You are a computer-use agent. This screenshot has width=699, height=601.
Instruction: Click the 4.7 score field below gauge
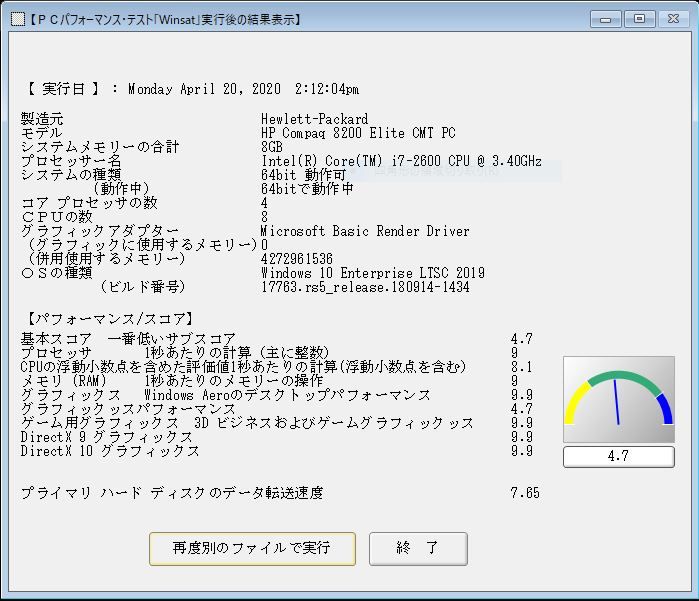point(618,456)
